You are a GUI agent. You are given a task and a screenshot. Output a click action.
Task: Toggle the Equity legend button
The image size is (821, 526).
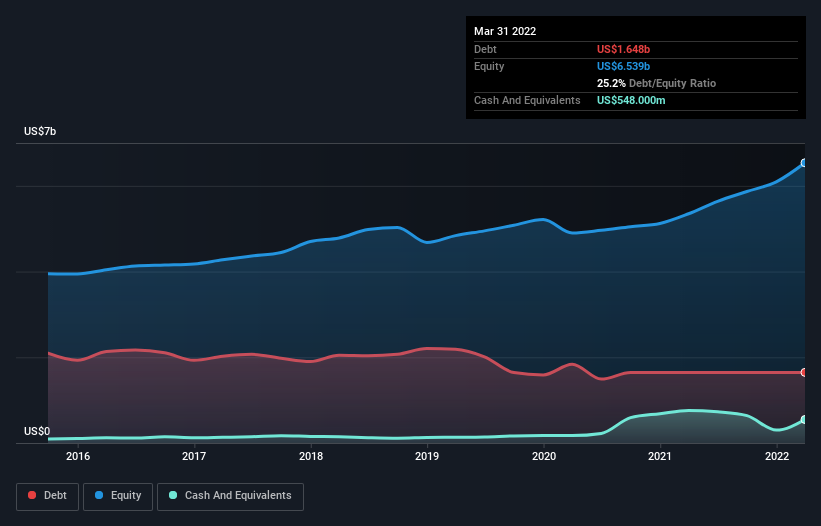[118, 496]
